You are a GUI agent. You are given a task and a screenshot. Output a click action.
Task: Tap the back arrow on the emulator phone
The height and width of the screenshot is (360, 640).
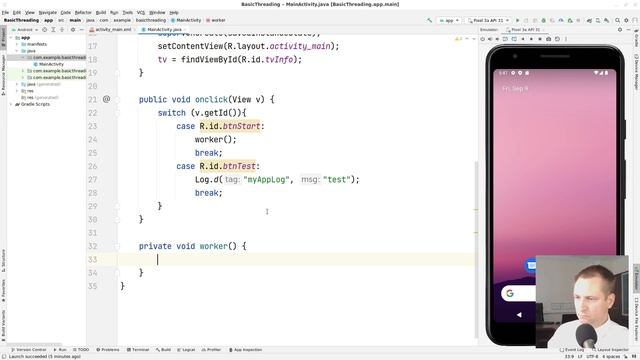click(519, 315)
